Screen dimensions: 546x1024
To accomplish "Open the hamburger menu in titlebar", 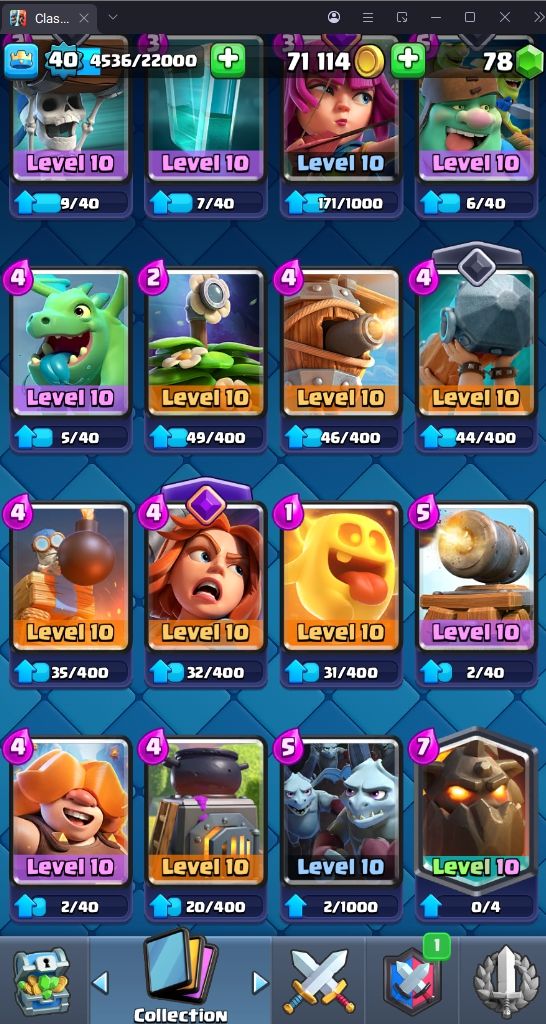I will 368,17.
